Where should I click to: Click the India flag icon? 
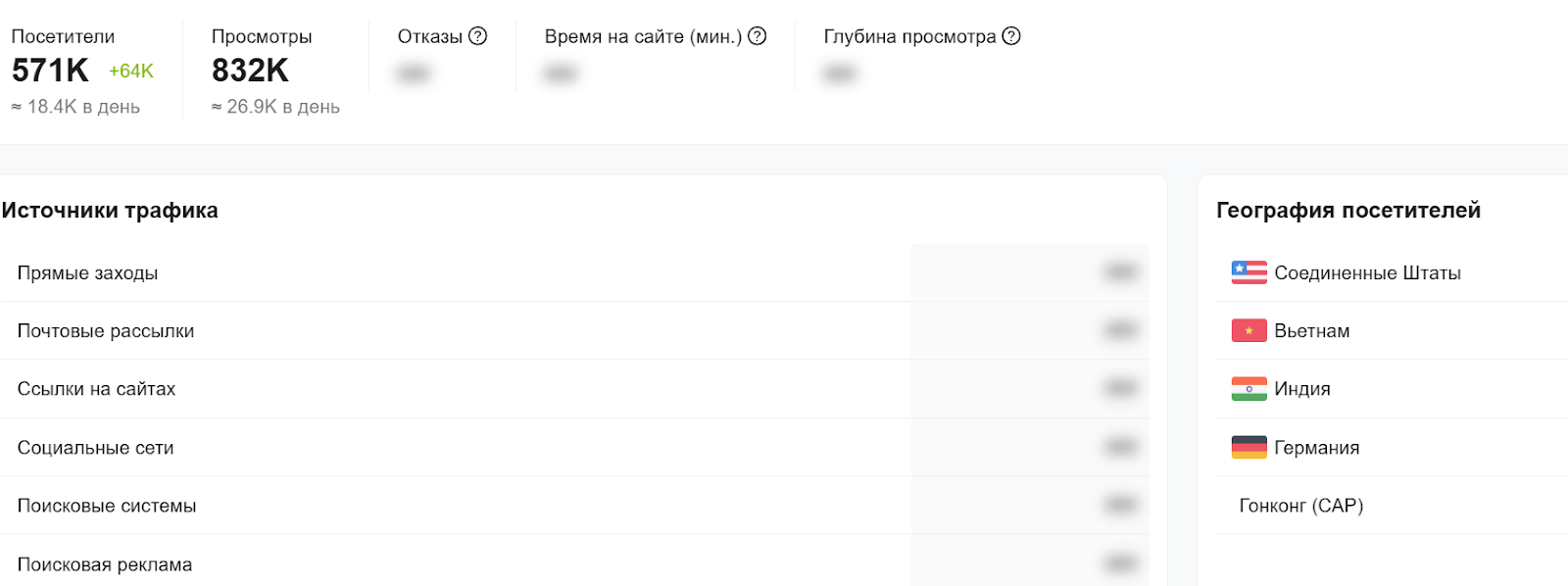[x=1249, y=389]
